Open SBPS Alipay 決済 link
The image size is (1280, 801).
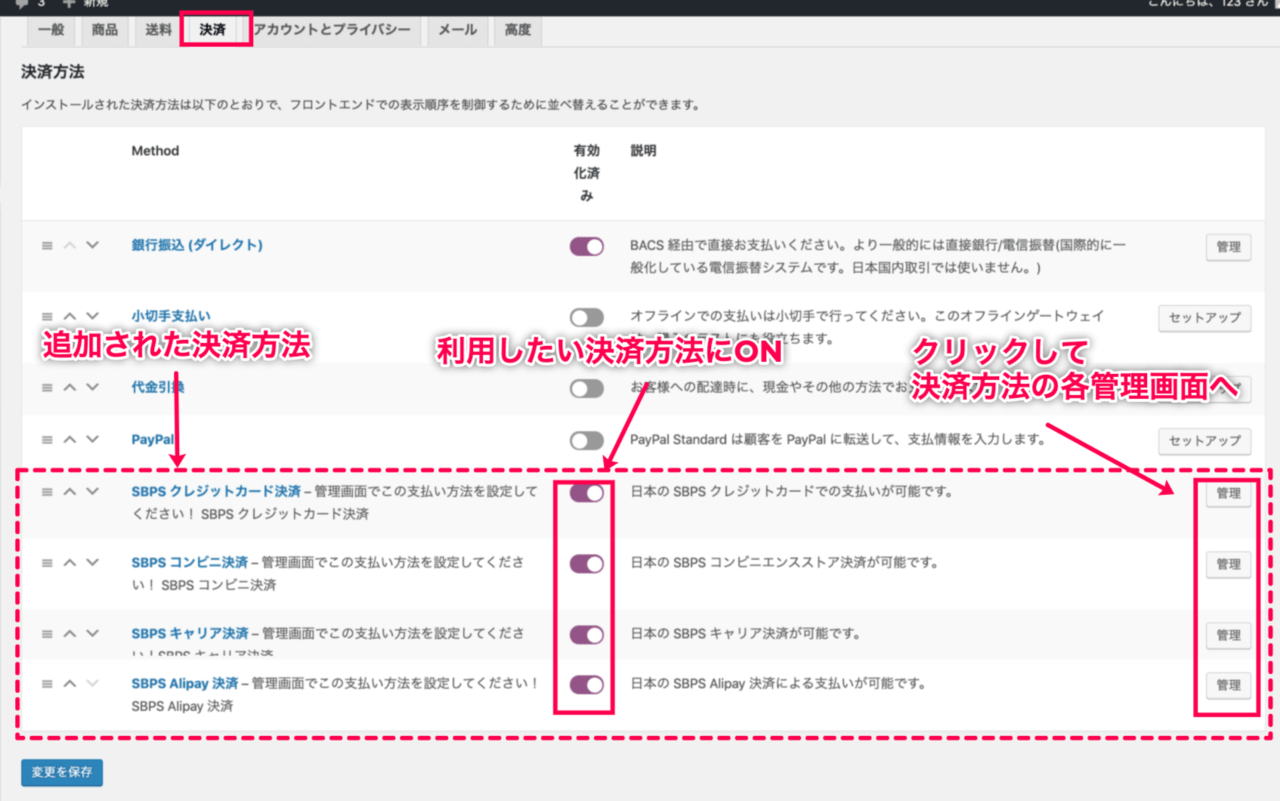point(185,684)
